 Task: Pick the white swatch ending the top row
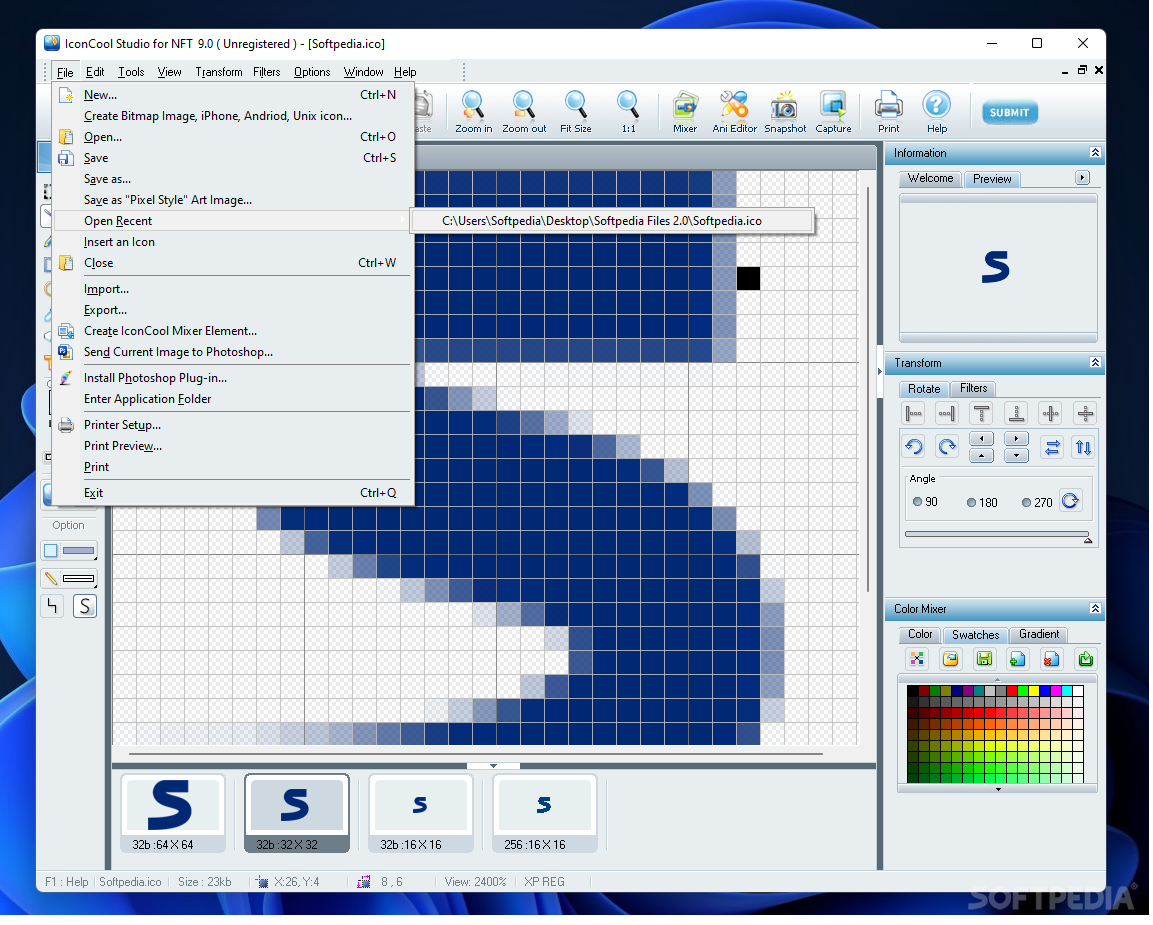point(1080,693)
